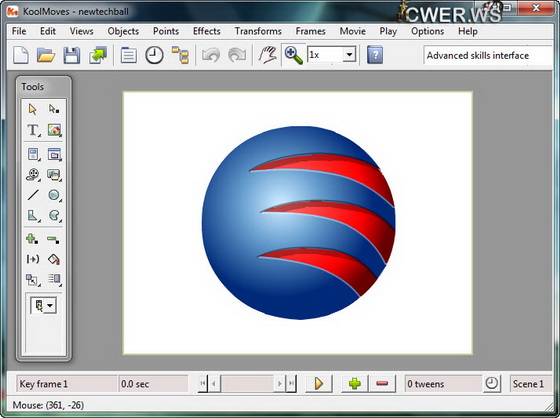Open the Edit menu
The image size is (560, 418).
pos(48,31)
